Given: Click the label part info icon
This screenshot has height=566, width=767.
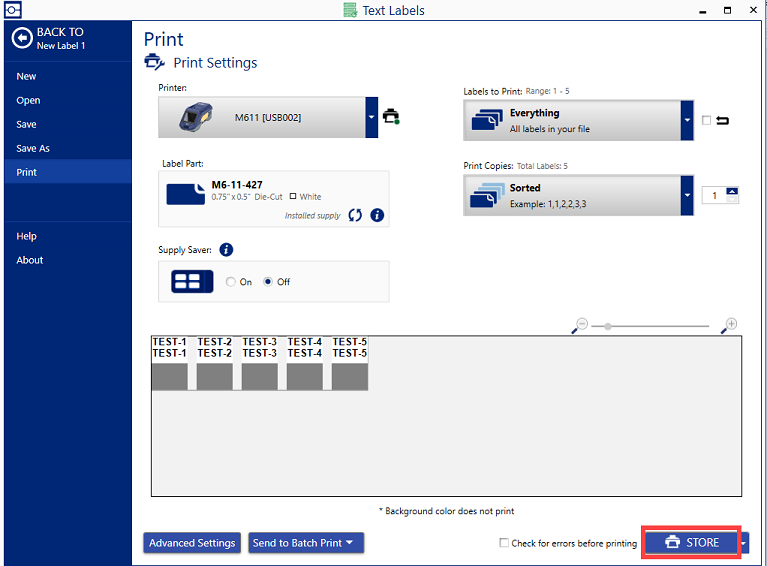Looking at the screenshot, I should [x=377, y=215].
